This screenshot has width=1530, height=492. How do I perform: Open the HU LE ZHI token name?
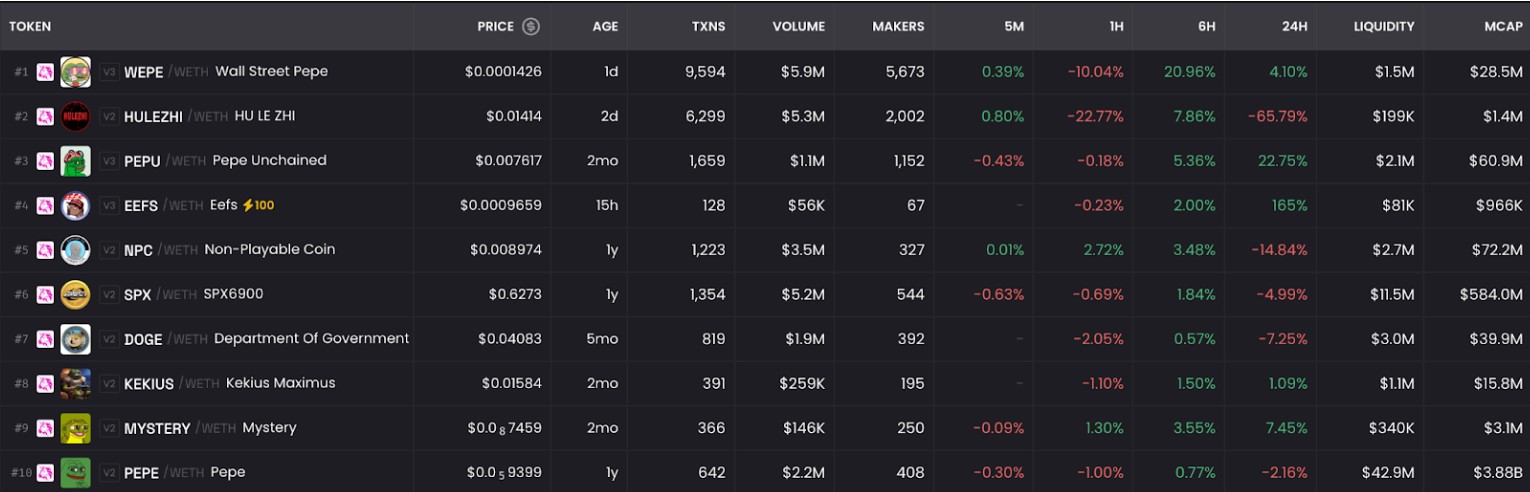point(264,116)
